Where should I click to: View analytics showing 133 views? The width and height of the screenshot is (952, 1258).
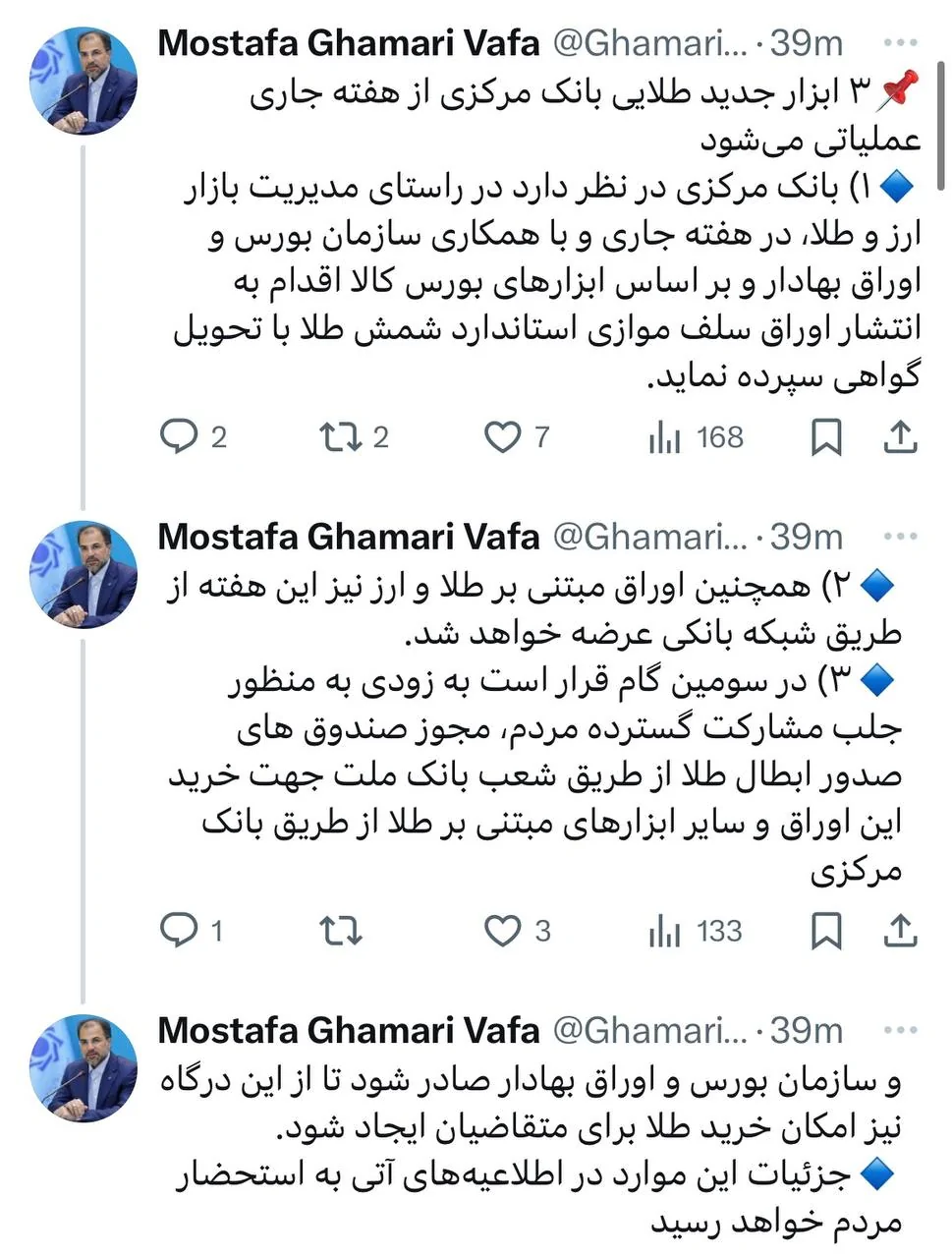pyautogui.click(x=665, y=931)
